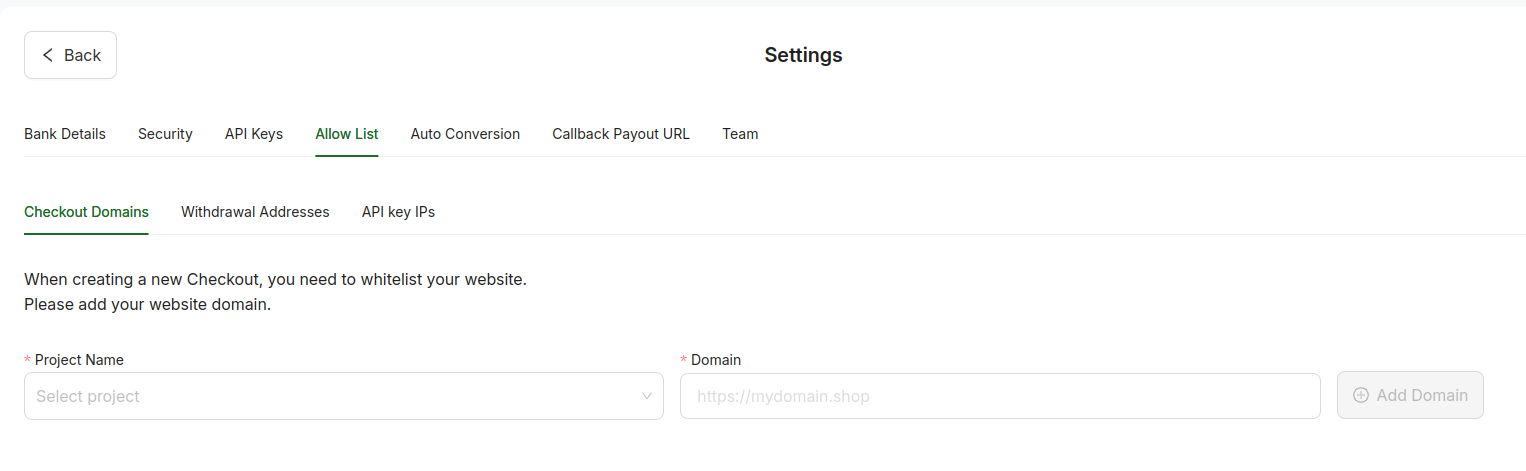The height and width of the screenshot is (471, 1526).
Task: Switch to the Callback Payout URL tab
Action: [621, 134]
